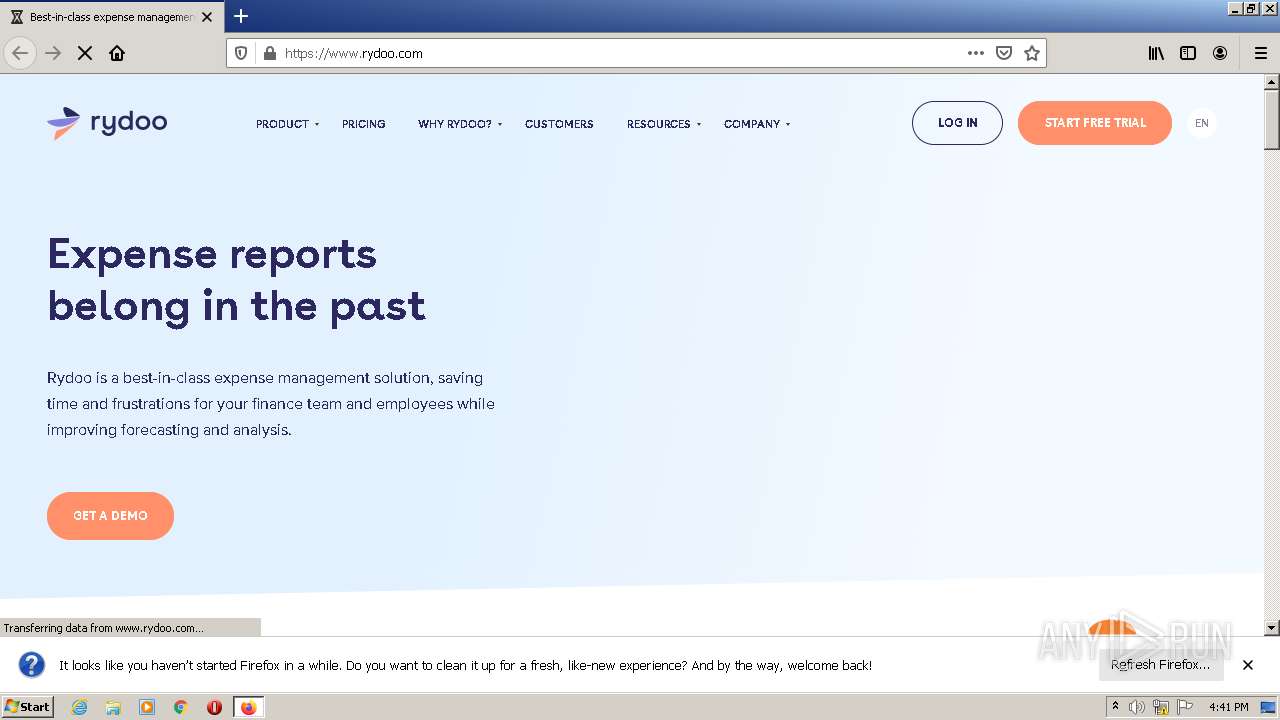Open network status tray icon
Viewport: 1280px width, 720px height.
point(1161,707)
